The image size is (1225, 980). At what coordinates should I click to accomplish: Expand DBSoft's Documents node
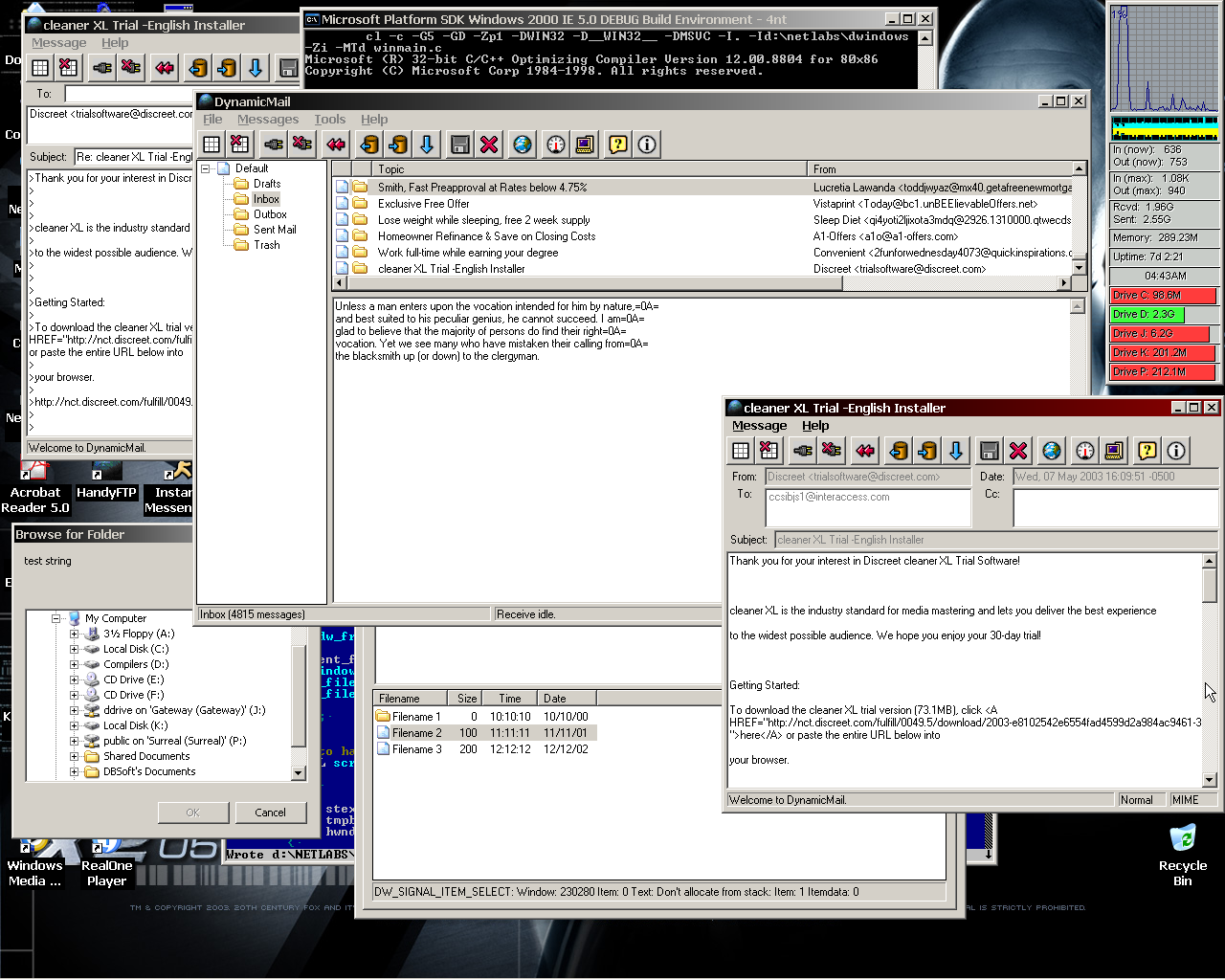point(75,771)
